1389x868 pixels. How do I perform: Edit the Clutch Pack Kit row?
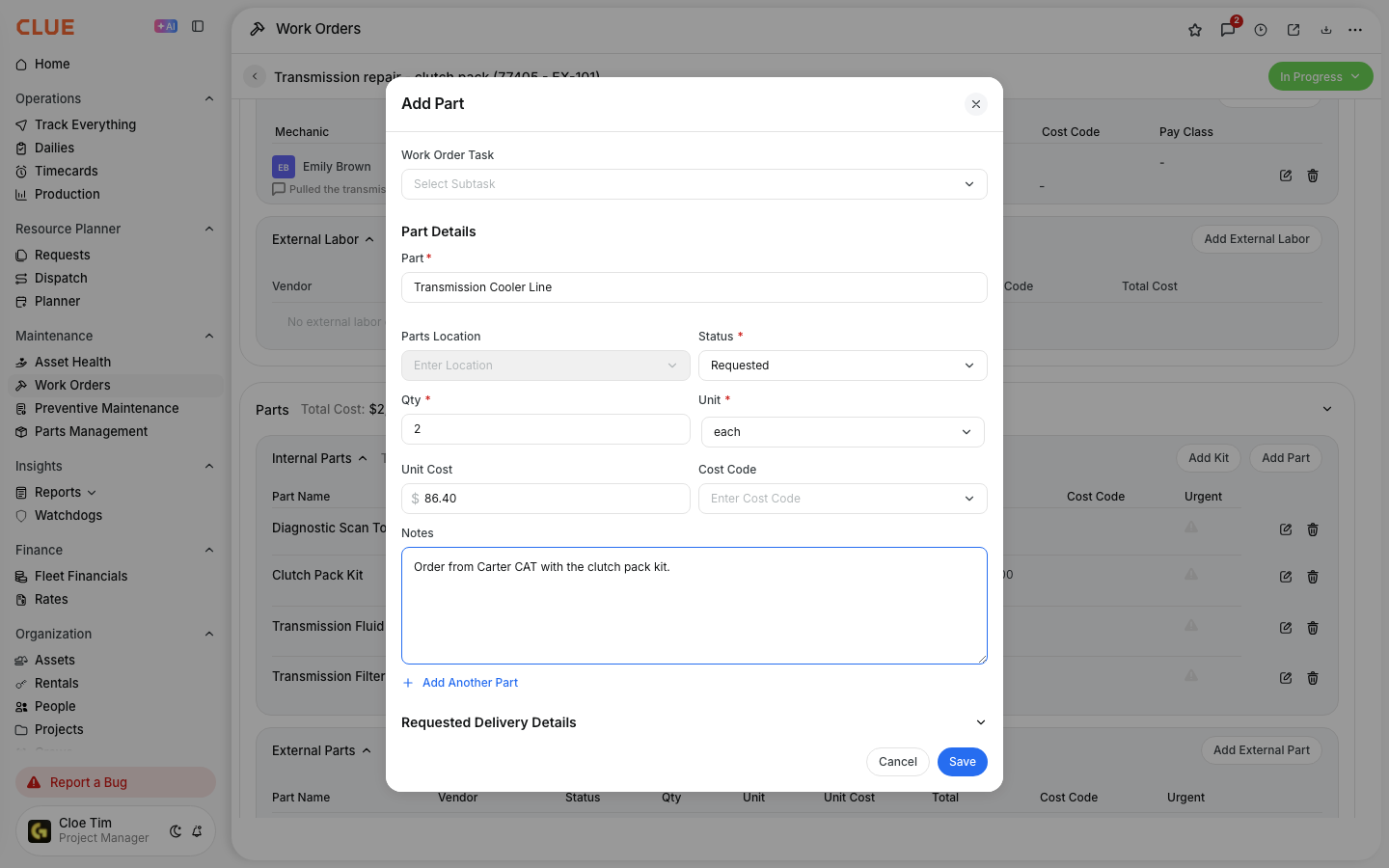click(x=1286, y=577)
